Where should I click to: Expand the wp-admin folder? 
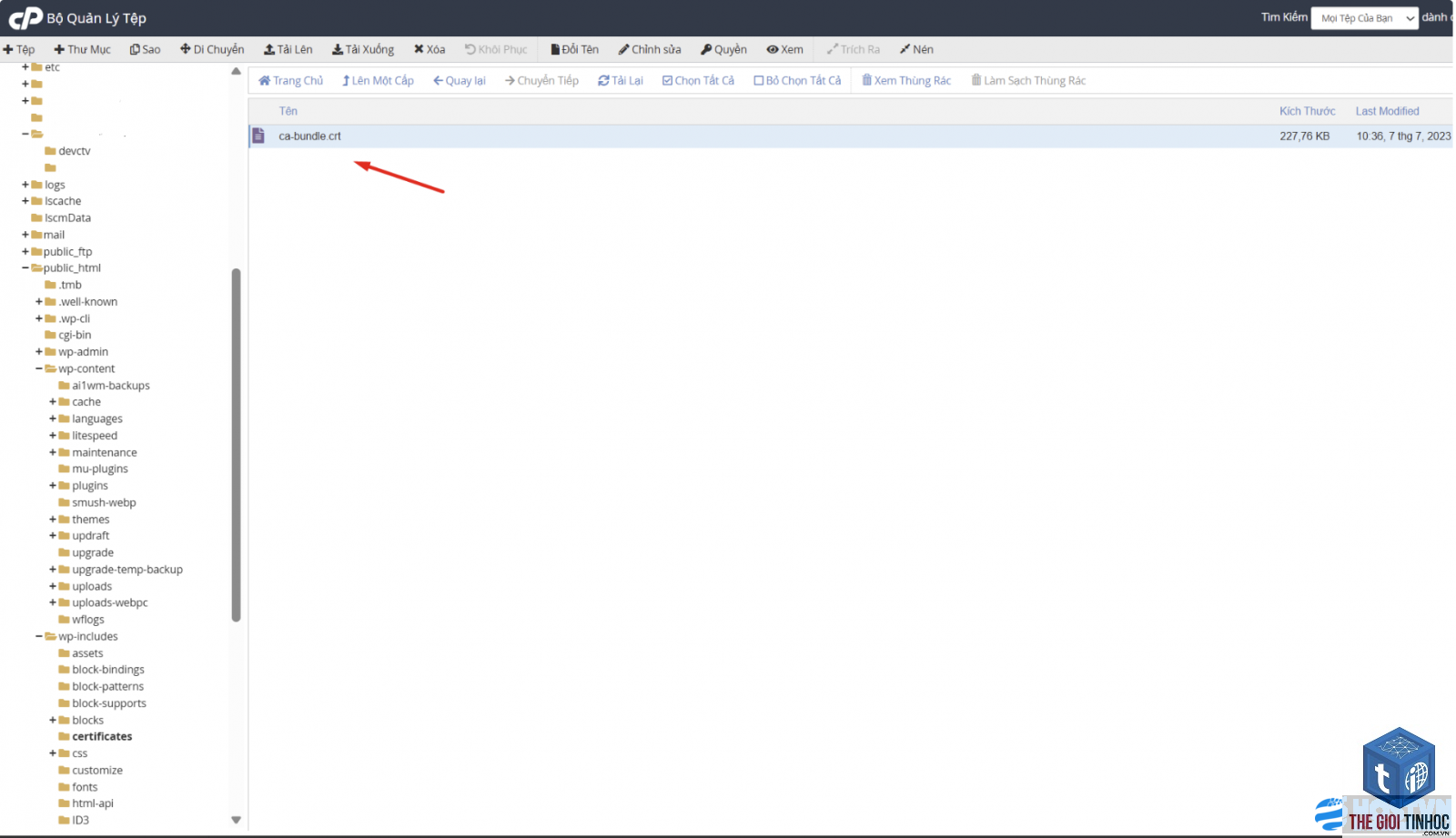(39, 352)
